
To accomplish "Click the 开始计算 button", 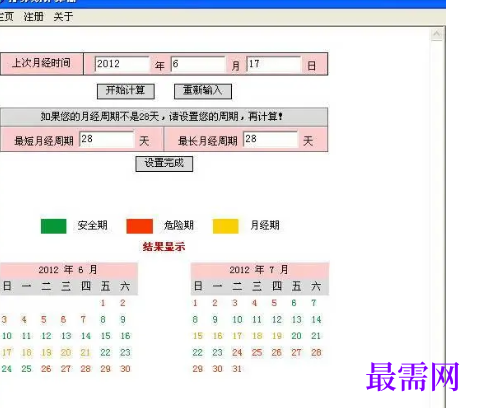I will coord(126,91).
